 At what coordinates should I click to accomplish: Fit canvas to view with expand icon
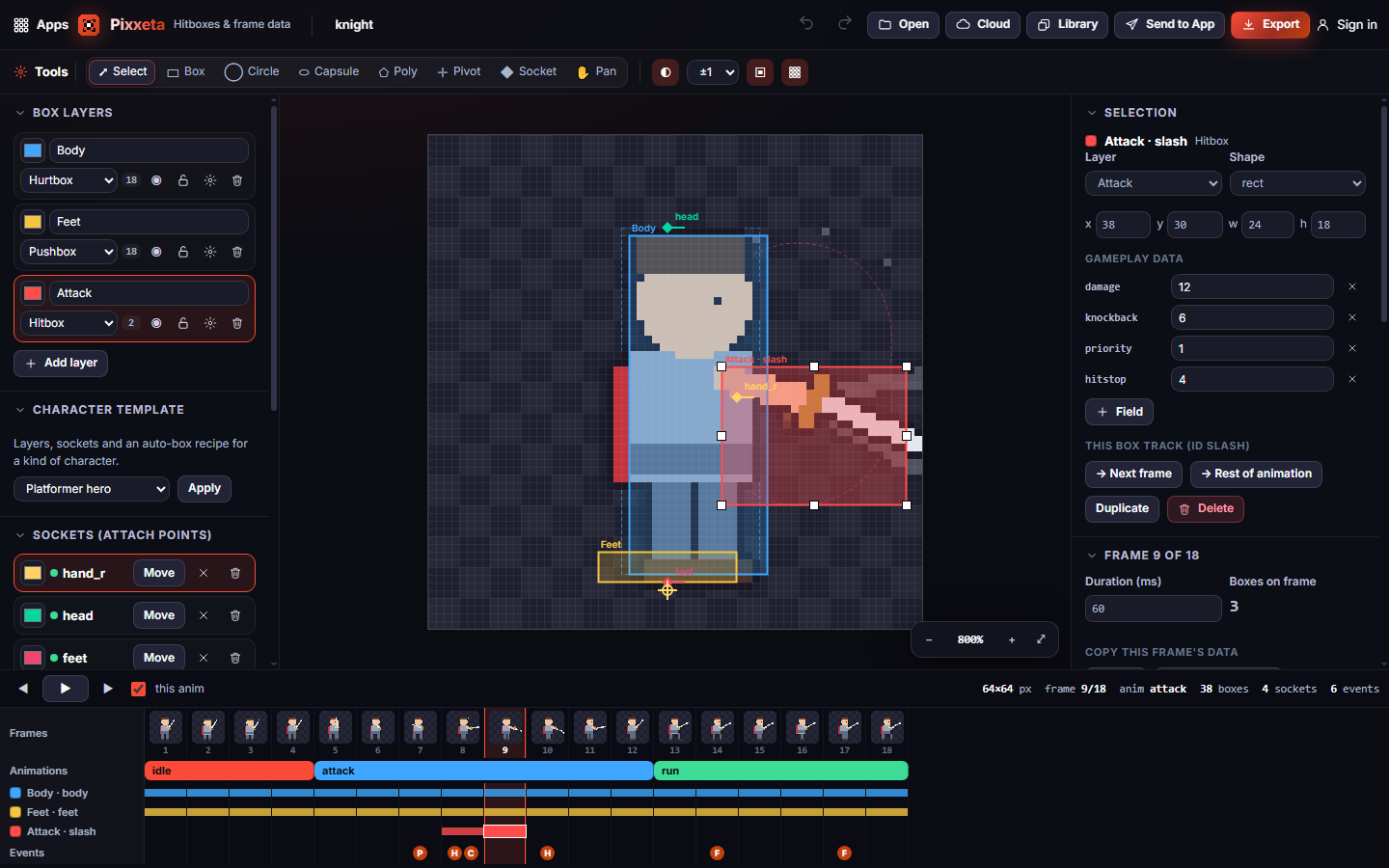pyautogui.click(x=1041, y=639)
